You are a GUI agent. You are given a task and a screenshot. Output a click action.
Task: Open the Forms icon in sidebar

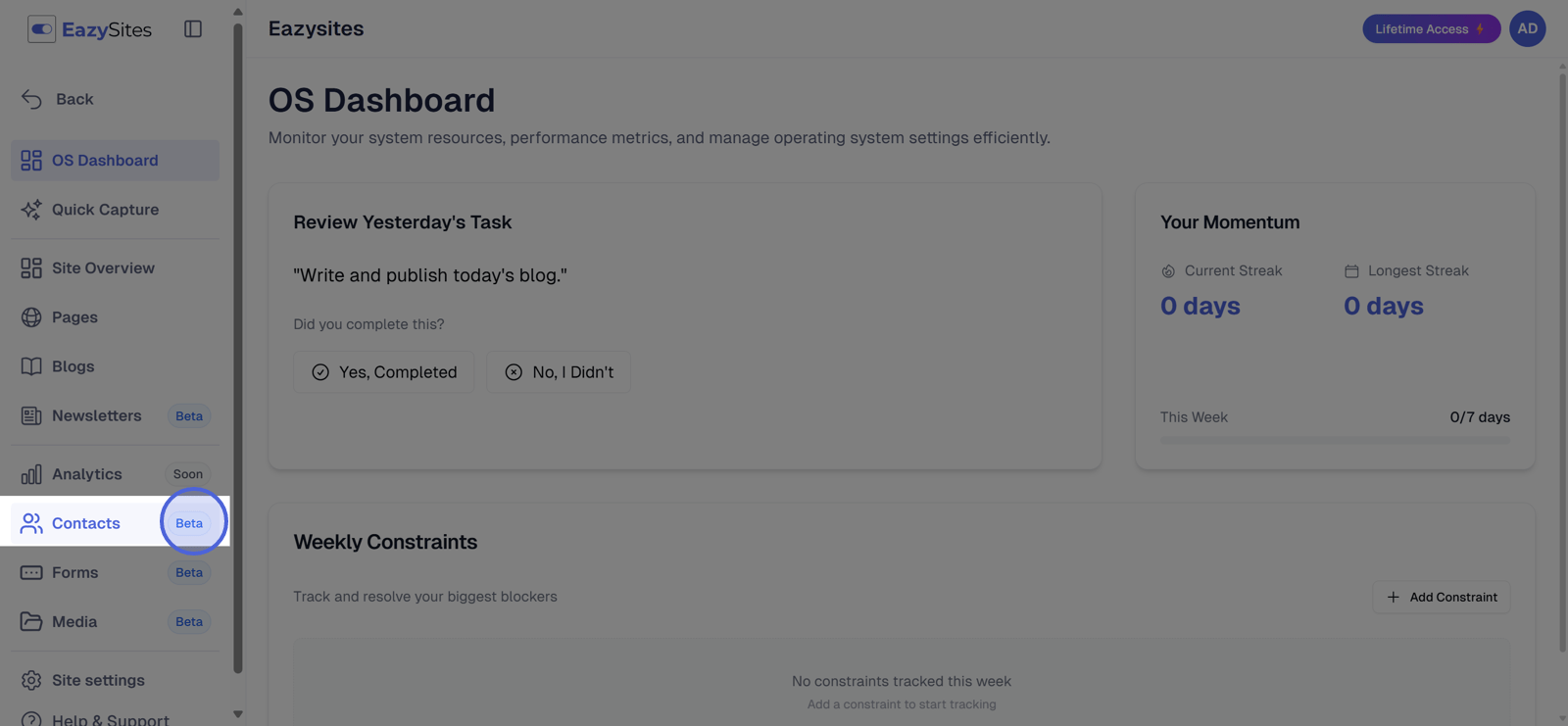tap(31, 572)
